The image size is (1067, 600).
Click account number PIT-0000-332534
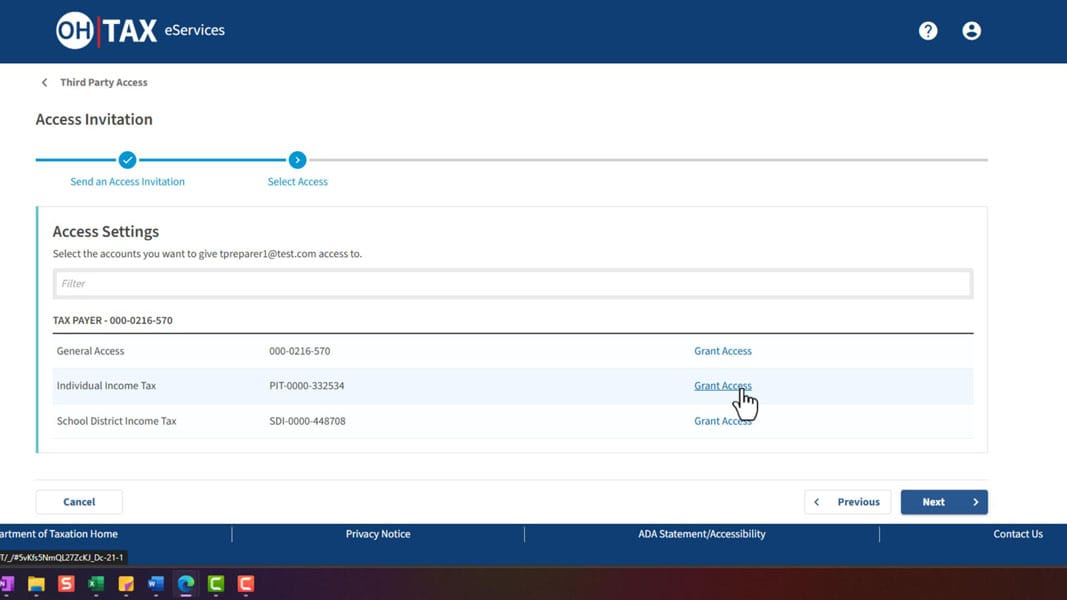(306, 386)
